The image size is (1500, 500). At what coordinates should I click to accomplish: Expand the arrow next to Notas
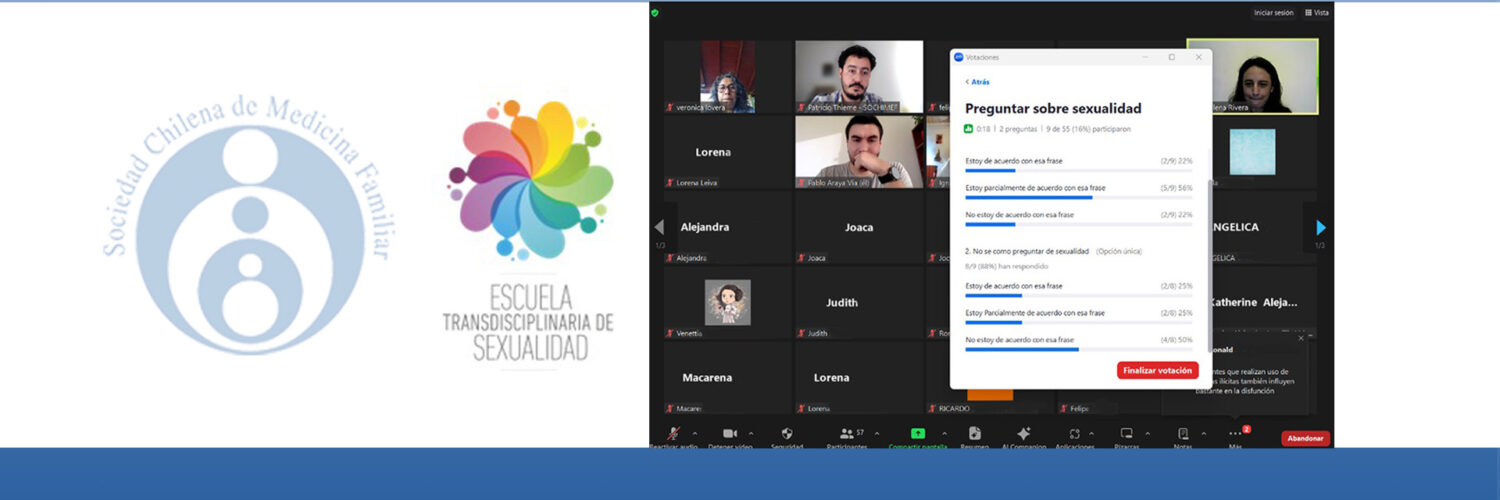click(1203, 433)
